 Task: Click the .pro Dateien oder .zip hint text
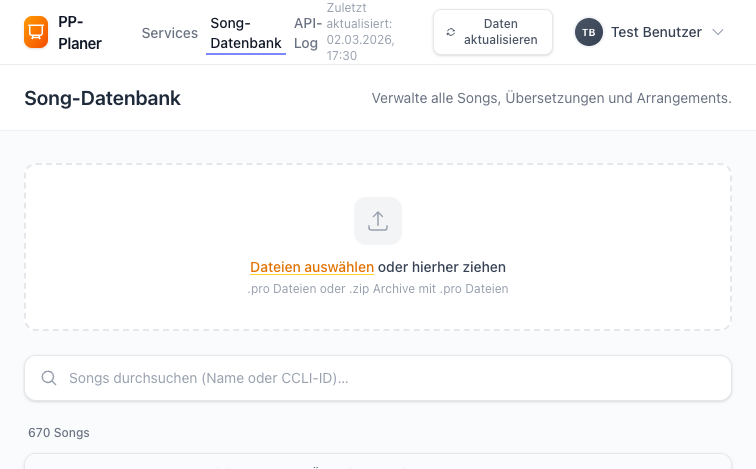tap(378, 289)
